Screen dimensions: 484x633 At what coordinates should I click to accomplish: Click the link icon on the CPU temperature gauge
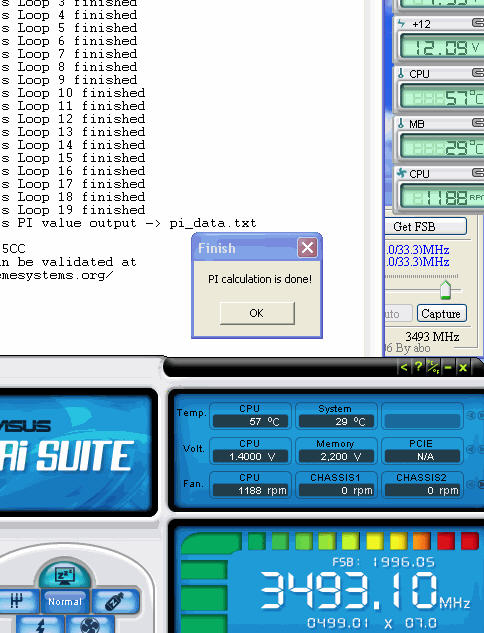[x=478, y=73]
